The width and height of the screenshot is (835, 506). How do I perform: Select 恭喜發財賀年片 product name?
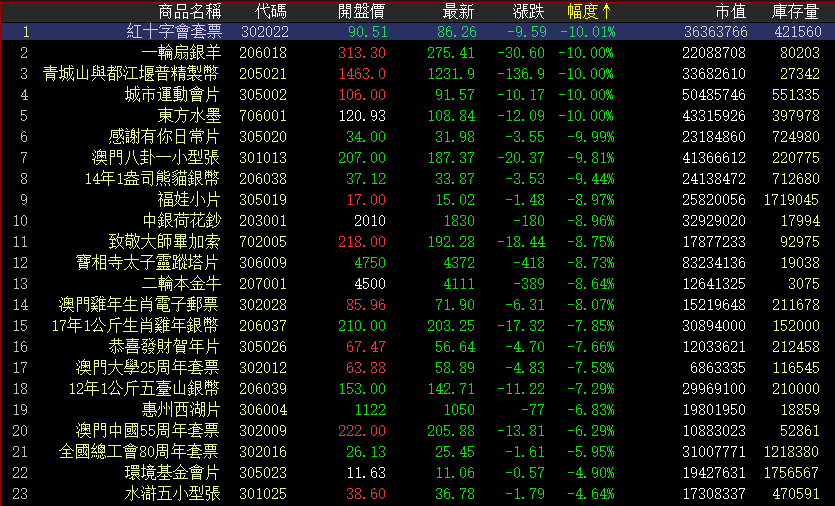[164, 347]
